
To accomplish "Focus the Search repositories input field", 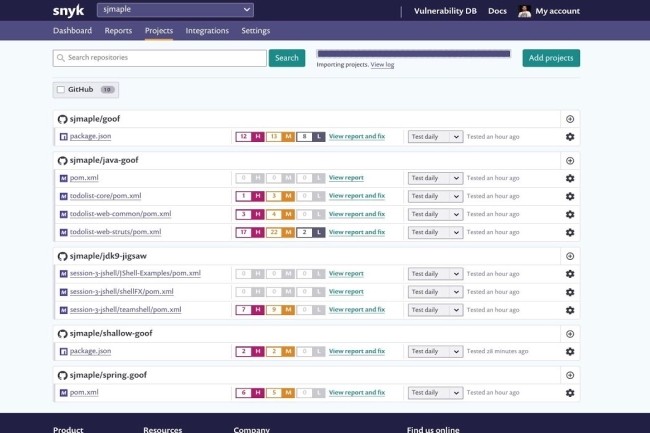I will pos(160,58).
